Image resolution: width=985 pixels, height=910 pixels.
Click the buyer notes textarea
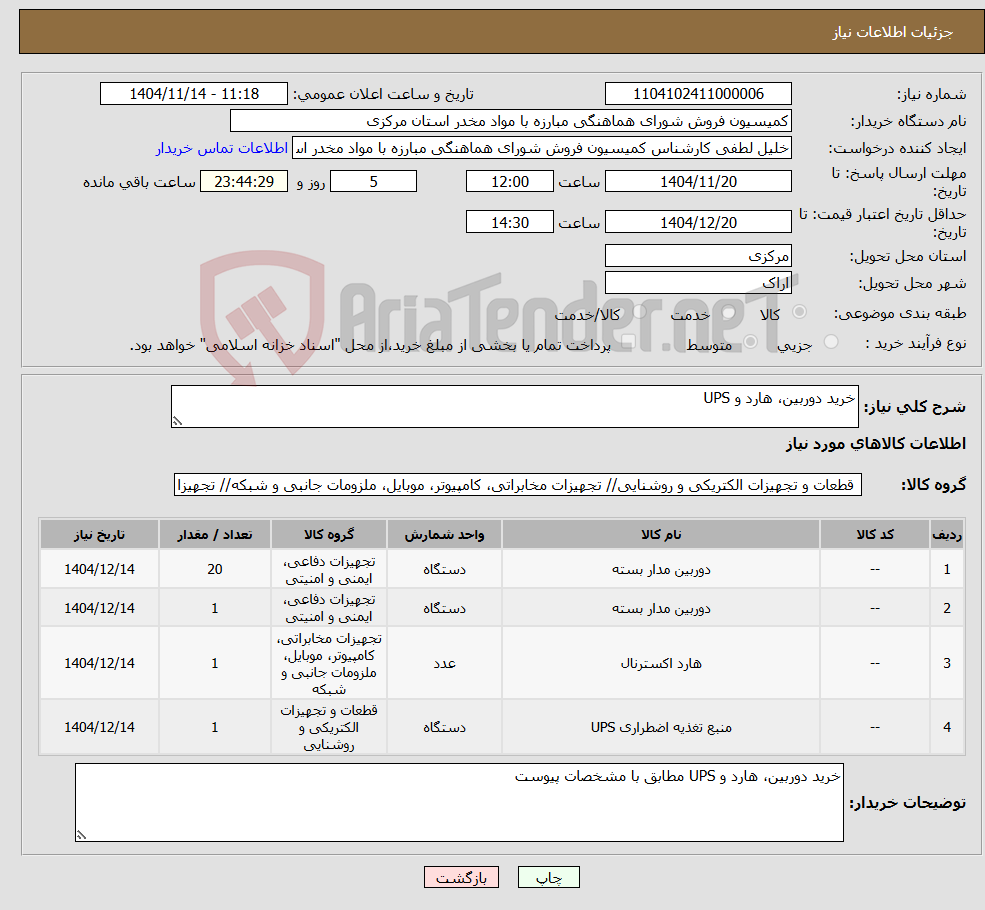tap(459, 803)
